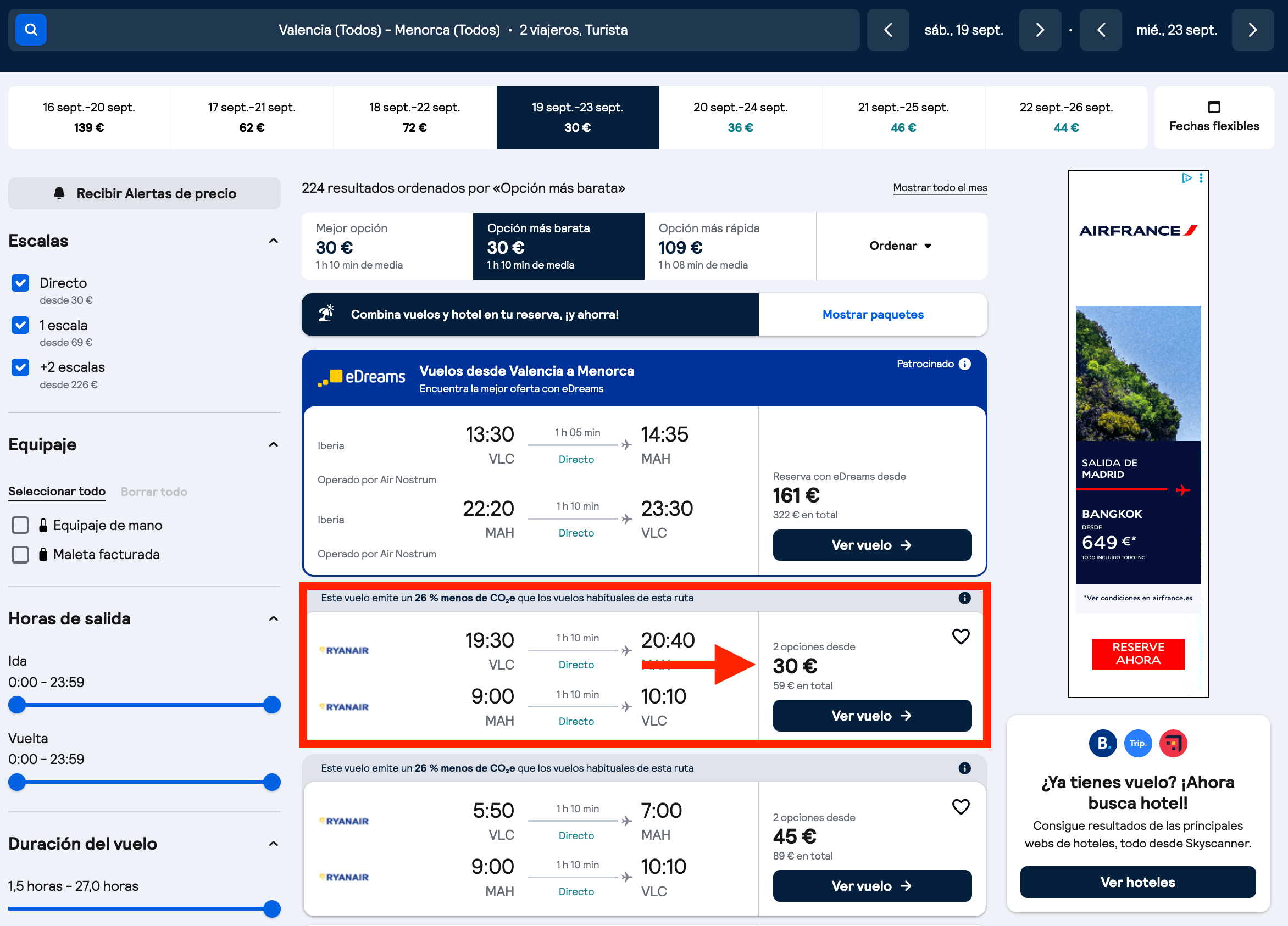Open the Fechas flexibles calendar option
Screen dimensions: 1288x926
click(x=1214, y=118)
